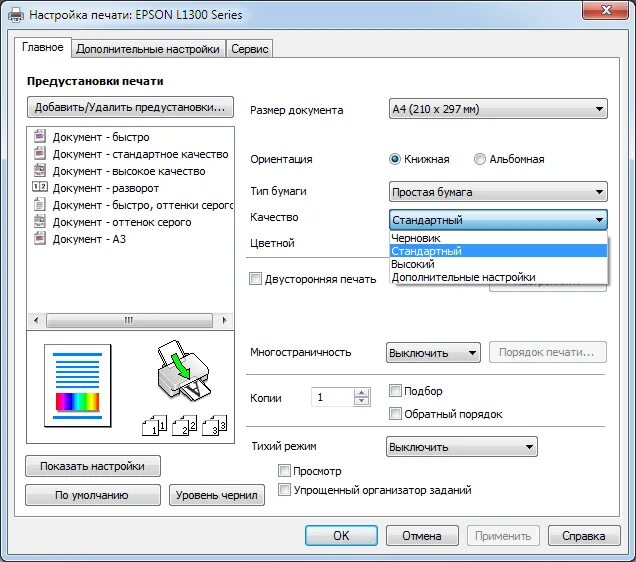636x562 pixels.
Task: Click left arrow of presets scrollbar
Action: [x=36, y=320]
